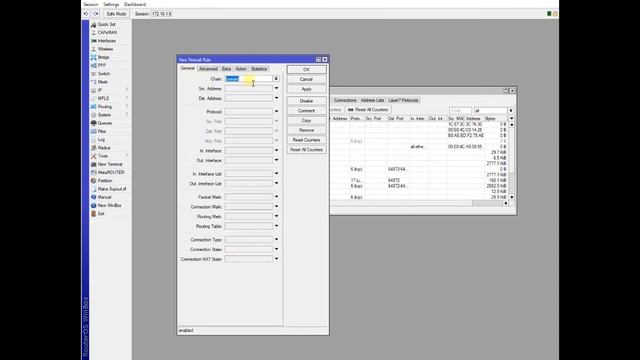Expand the Connection NAT State field
The width and height of the screenshot is (640, 360).
point(276,259)
